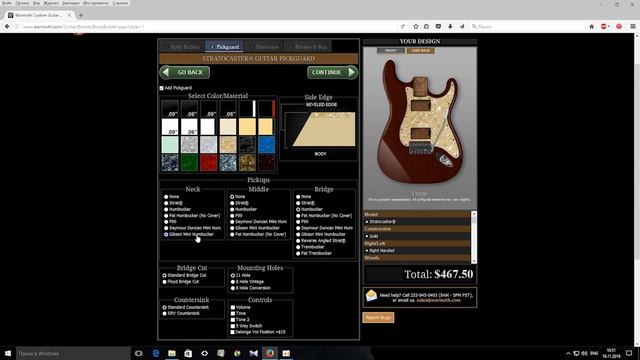Reload the page with the refresh icon
Screen dimensions: 640x360
pos(402,26)
